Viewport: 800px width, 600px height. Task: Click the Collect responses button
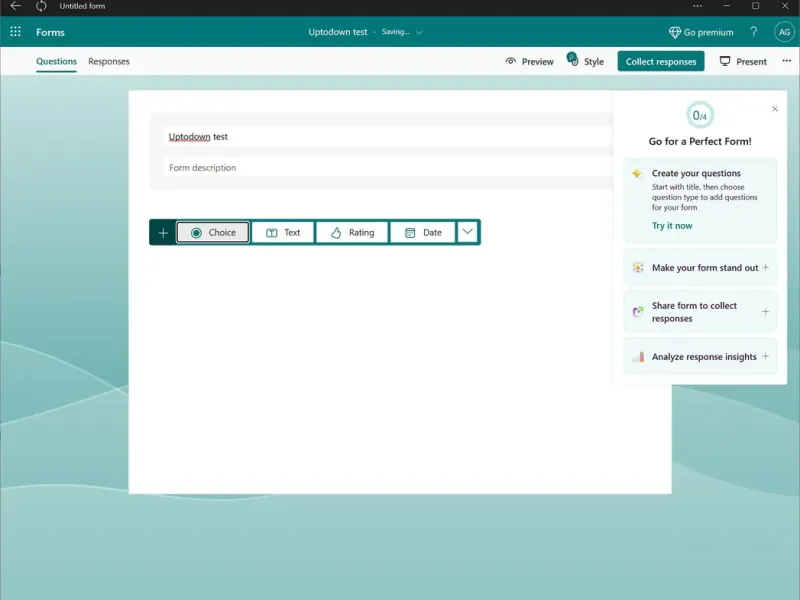tap(661, 61)
